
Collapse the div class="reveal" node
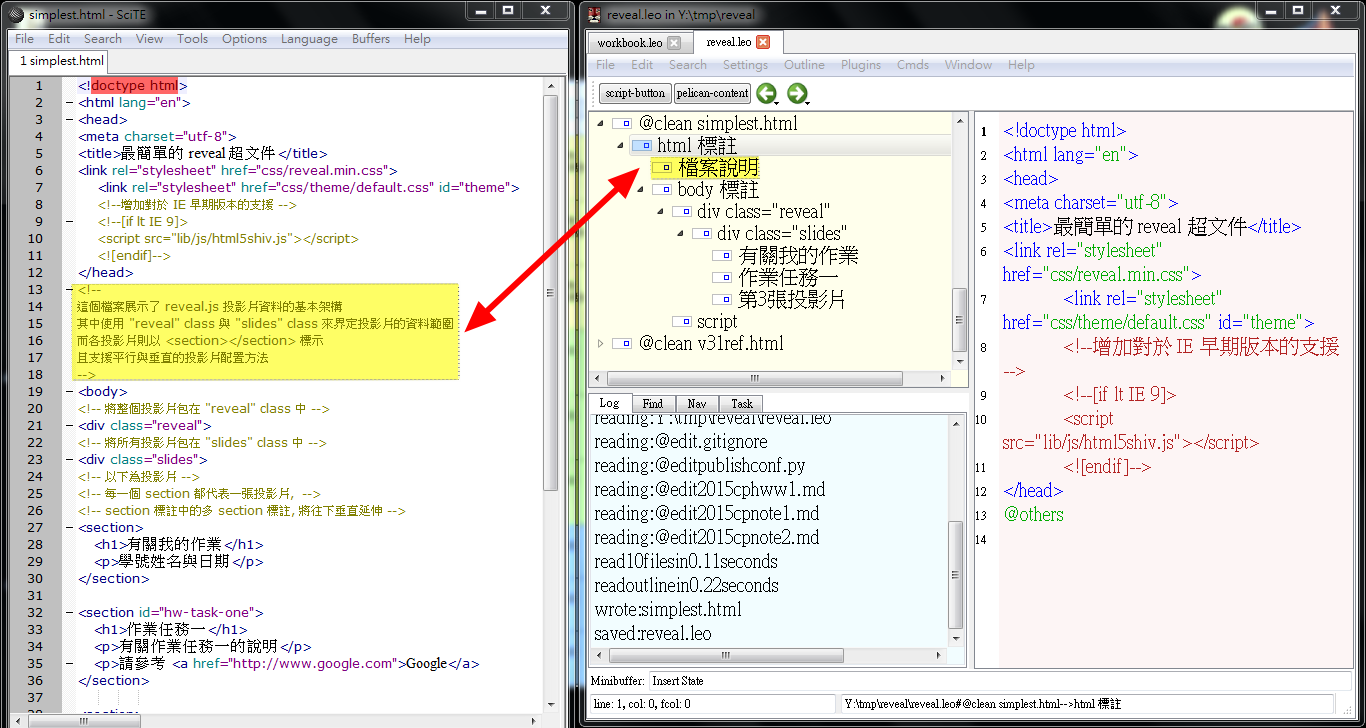click(660, 211)
